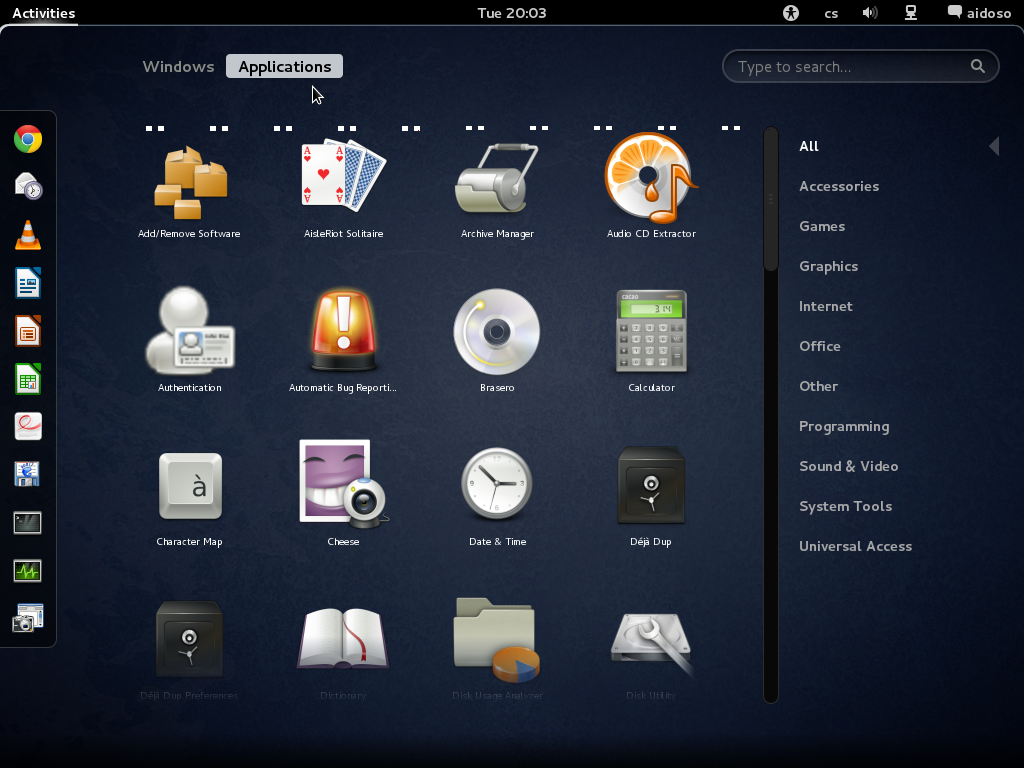The height and width of the screenshot is (768, 1024).
Task: Open Déjà Dup Preferences
Action: coord(189,650)
